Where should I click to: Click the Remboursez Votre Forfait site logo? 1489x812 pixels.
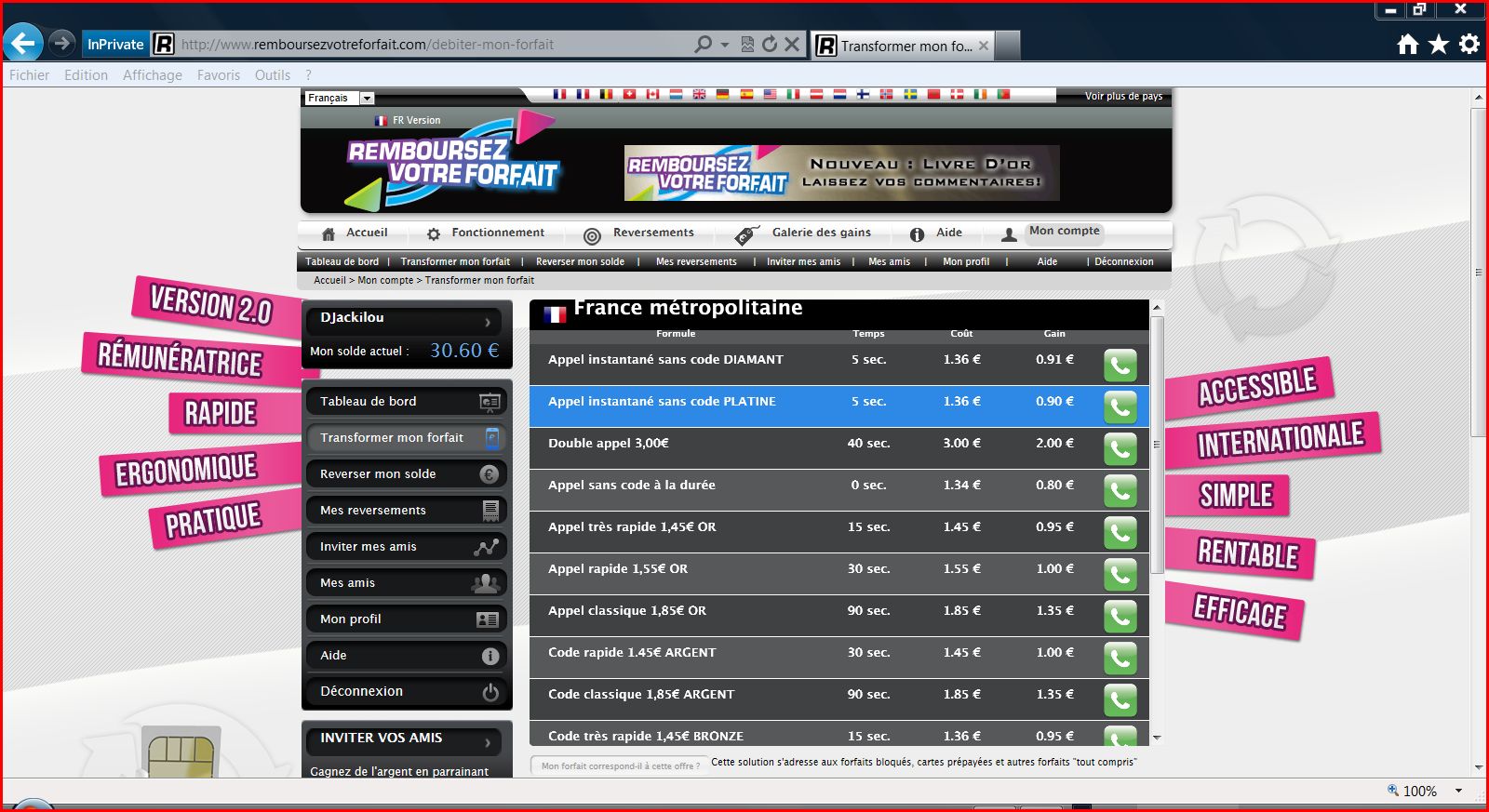coord(451,161)
